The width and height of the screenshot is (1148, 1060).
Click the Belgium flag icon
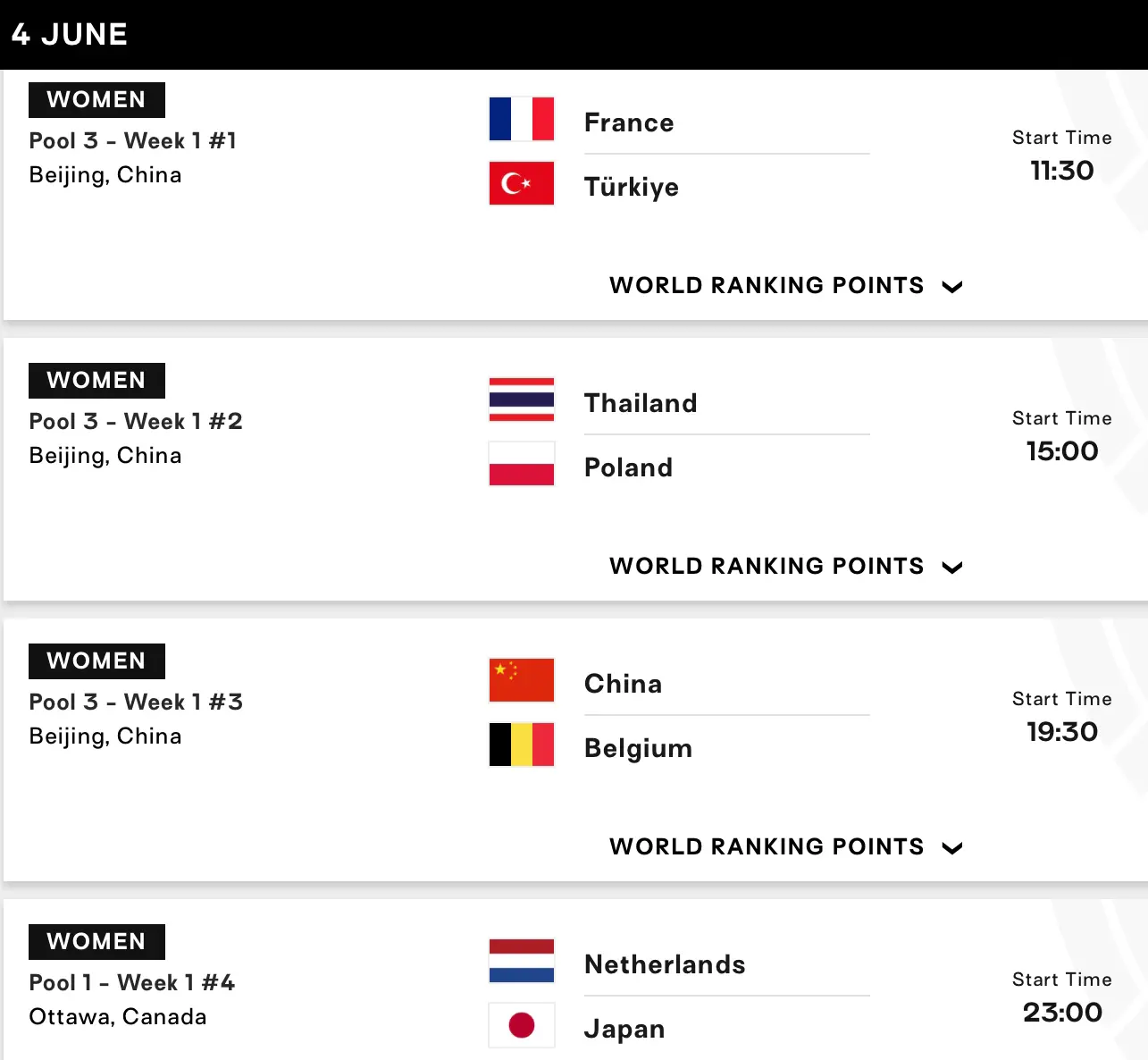pyautogui.click(x=522, y=745)
